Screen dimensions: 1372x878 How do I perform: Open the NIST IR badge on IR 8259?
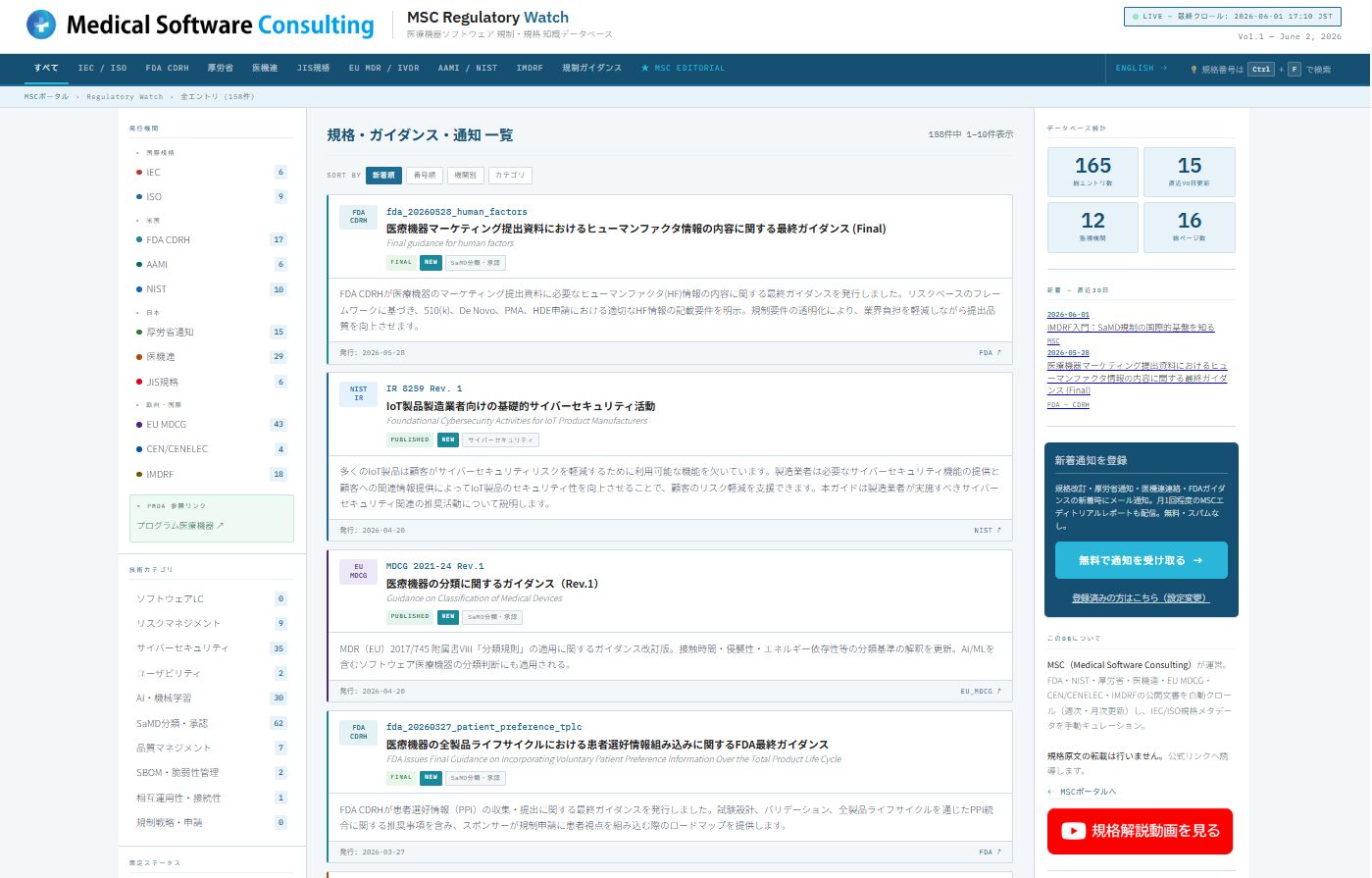pos(359,393)
